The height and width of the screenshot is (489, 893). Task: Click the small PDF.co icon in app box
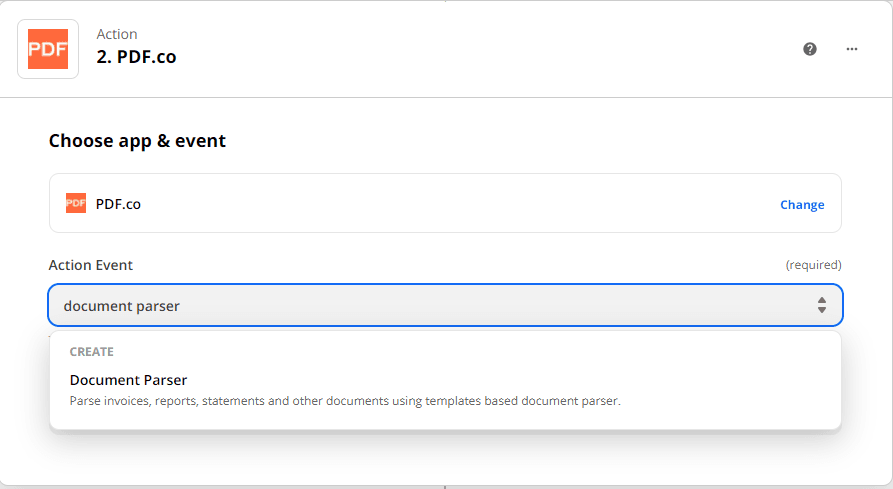[76, 204]
